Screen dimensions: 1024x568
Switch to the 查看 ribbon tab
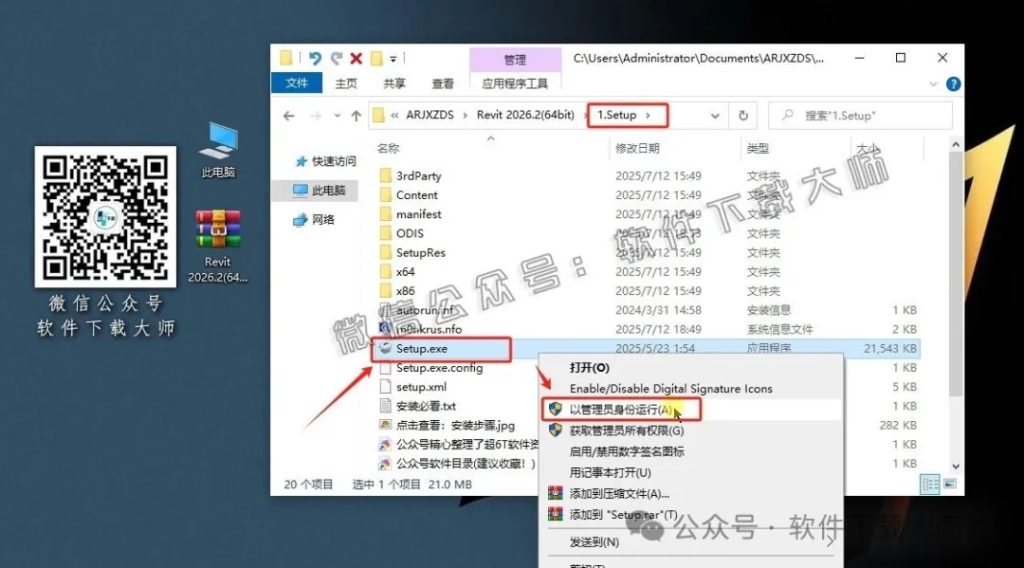[x=443, y=84]
